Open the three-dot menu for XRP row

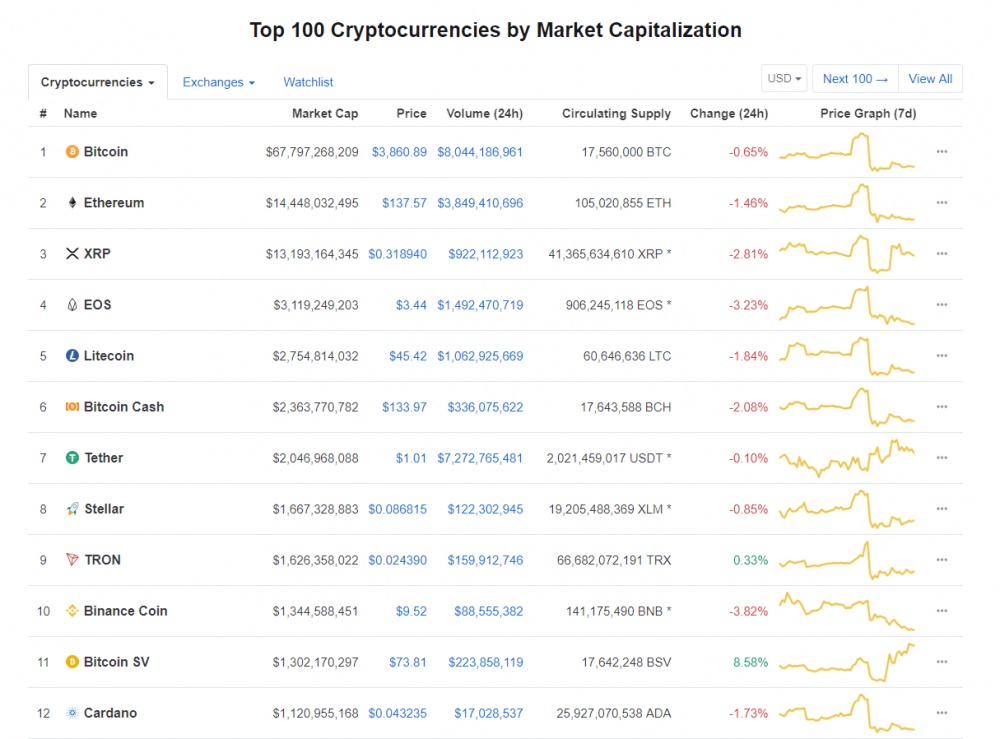click(x=942, y=254)
